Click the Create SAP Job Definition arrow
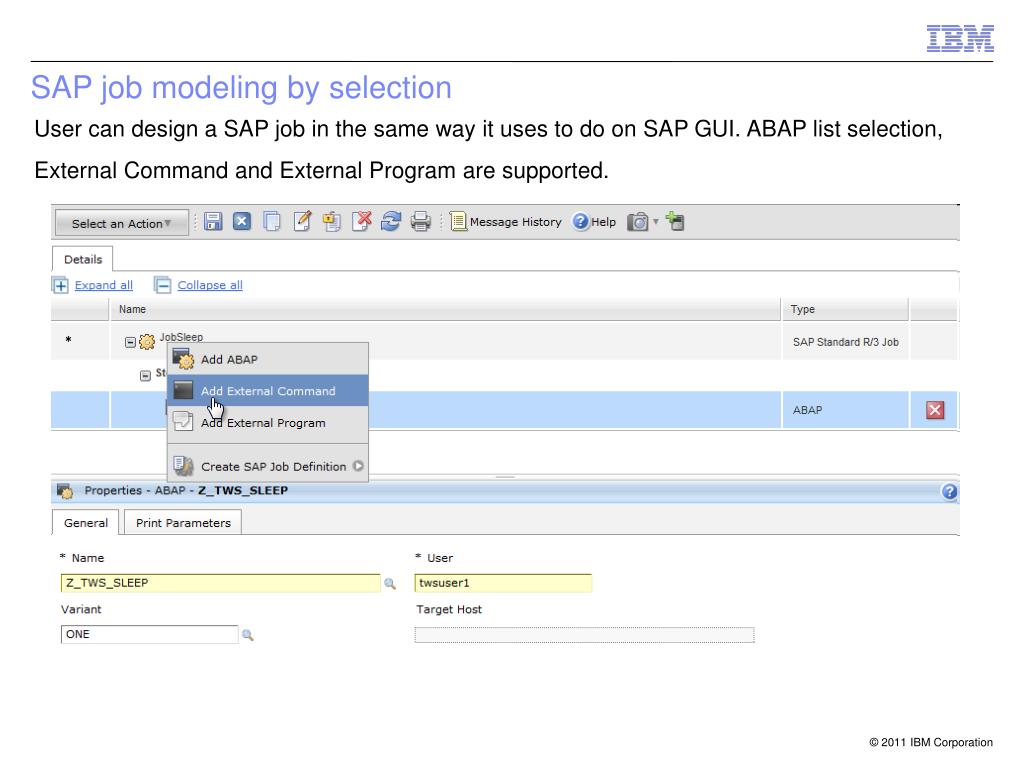 (x=358, y=466)
